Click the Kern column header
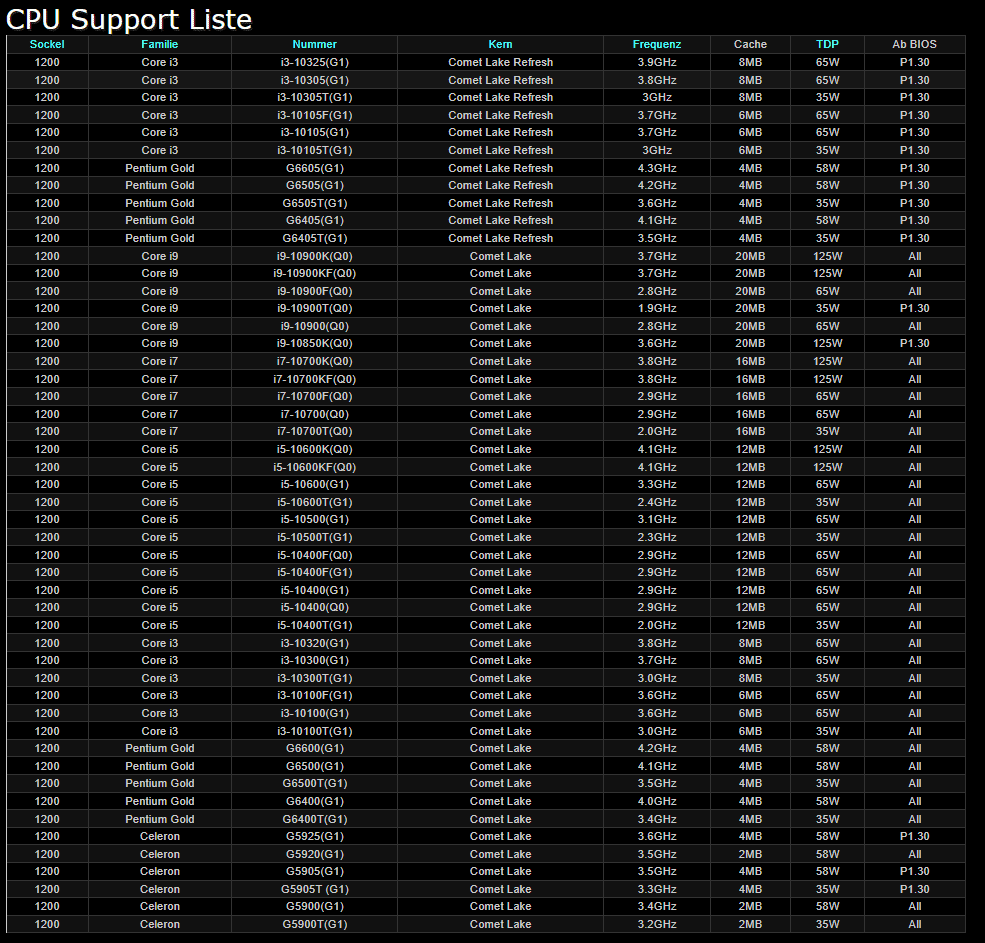Image resolution: width=985 pixels, height=943 pixels. (x=500, y=44)
